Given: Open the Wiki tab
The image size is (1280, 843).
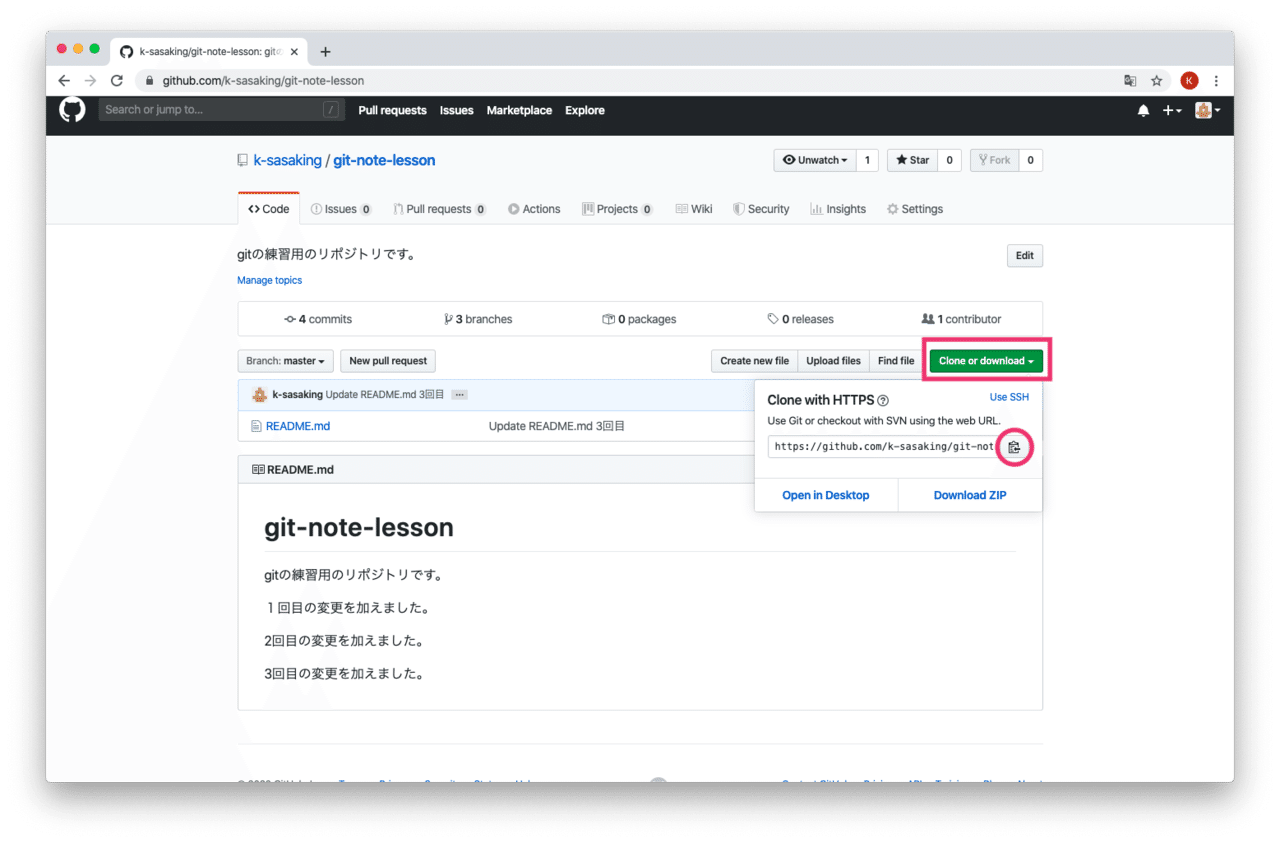Looking at the screenshot, I should click(x=694, y=209).
